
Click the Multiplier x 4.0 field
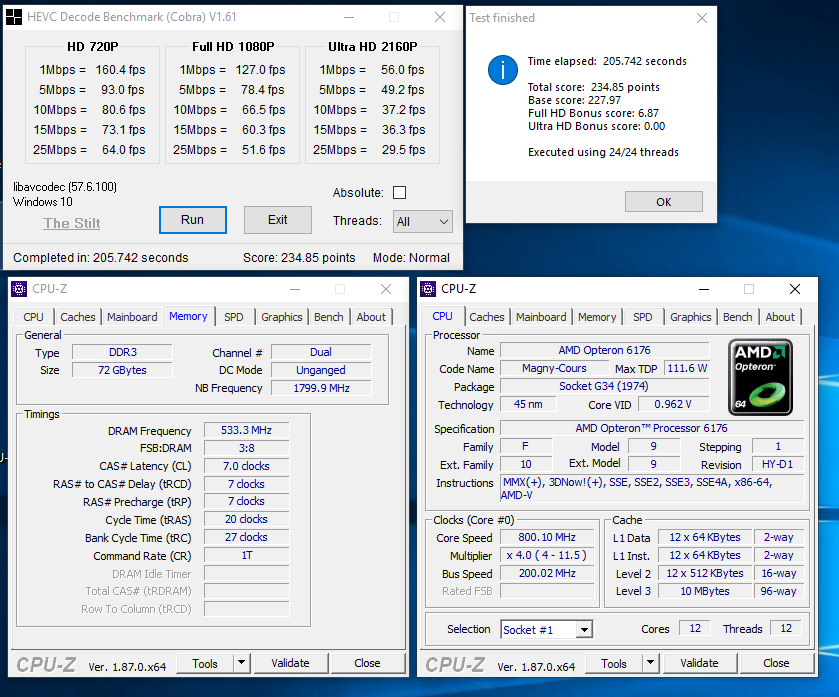coord(547,555)
